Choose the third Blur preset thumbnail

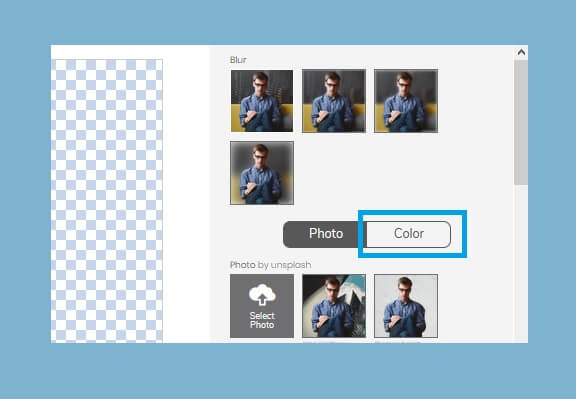(x=406, y=101)
